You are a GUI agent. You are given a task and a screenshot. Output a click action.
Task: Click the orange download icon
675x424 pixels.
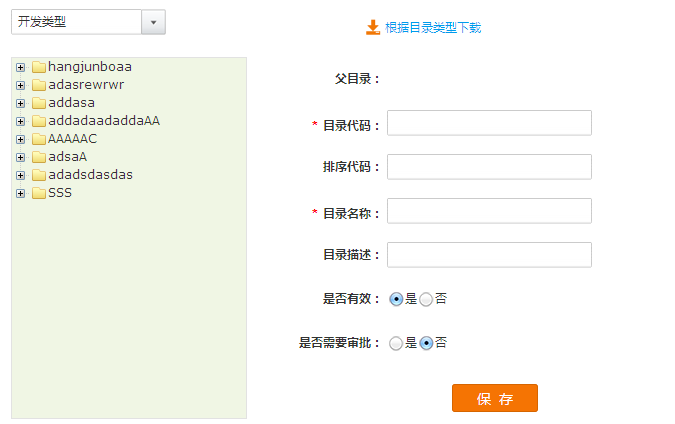pos(373,27)
